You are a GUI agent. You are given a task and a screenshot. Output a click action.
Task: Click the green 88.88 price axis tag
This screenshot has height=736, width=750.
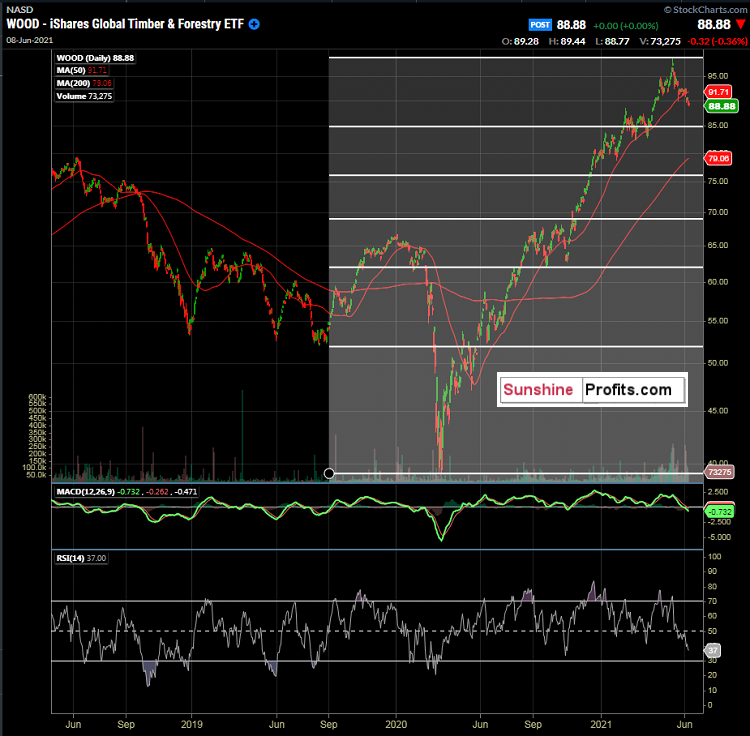[721, 106]
